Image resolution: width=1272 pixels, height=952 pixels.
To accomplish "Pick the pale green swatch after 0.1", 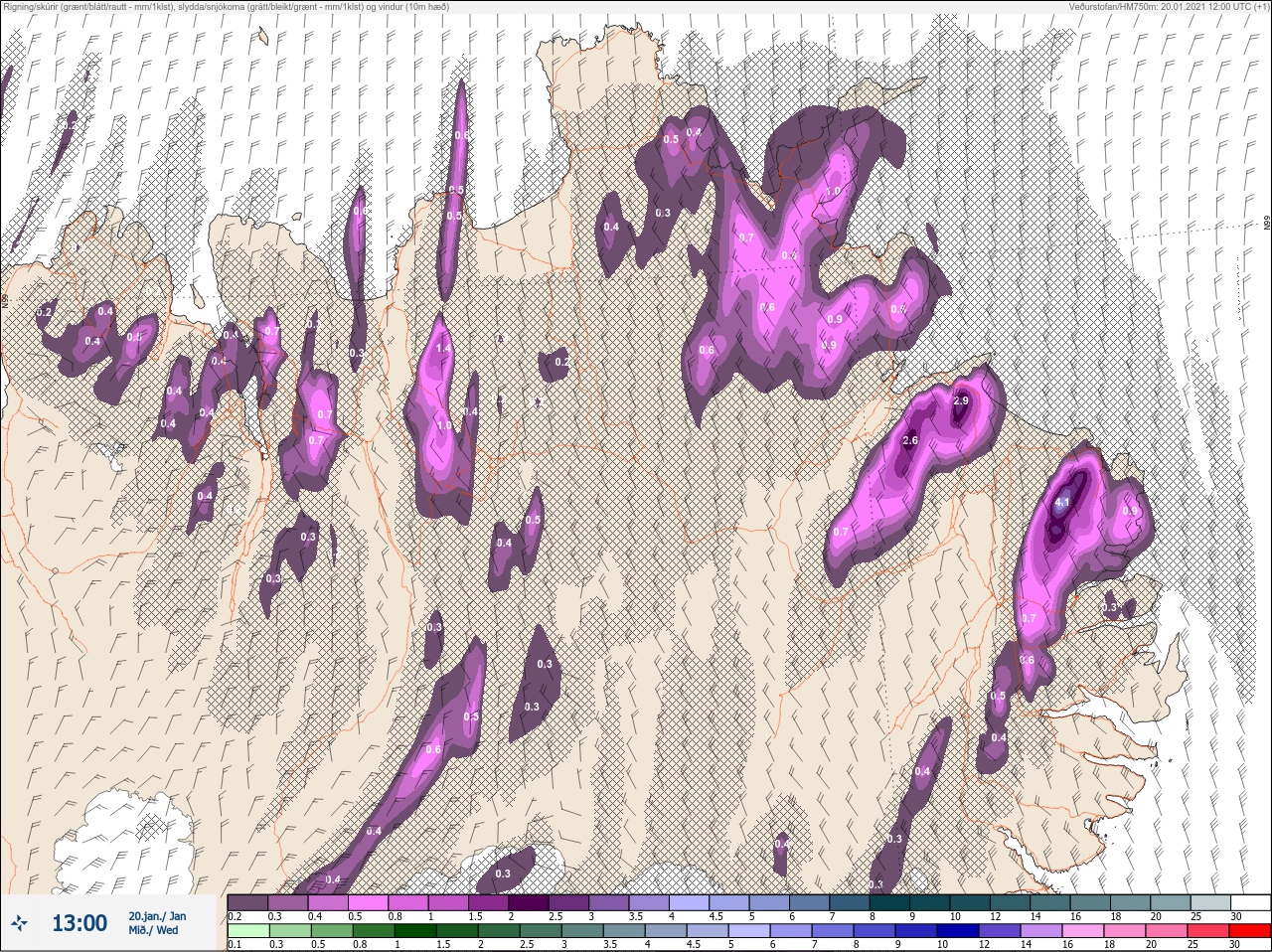I will 248,931.
